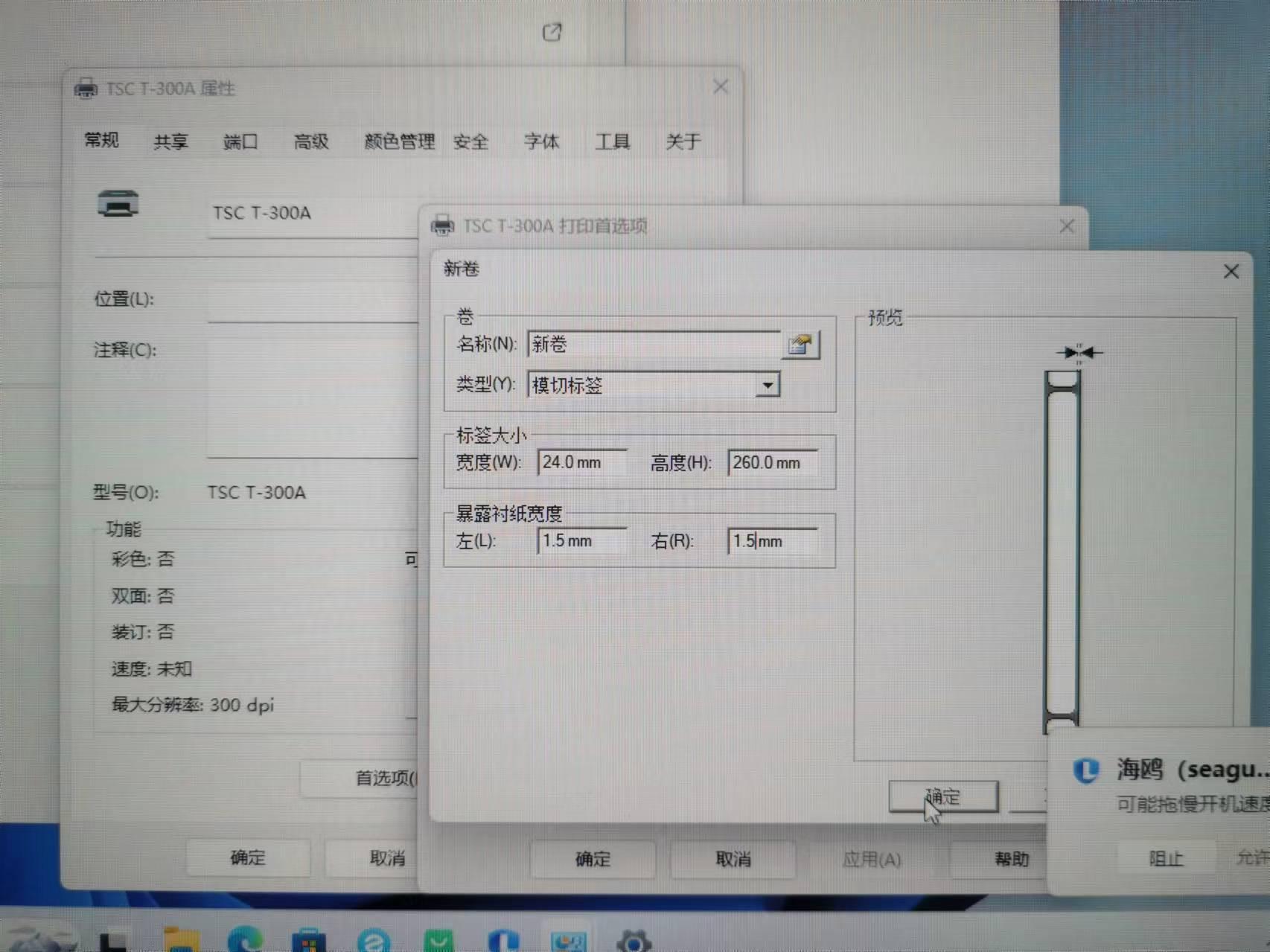Image resolution: width=1270 pixels, height=952 pixels.
Task: Switch to the 常规 tab in 属性 window
Action: (x=101, y=140)
